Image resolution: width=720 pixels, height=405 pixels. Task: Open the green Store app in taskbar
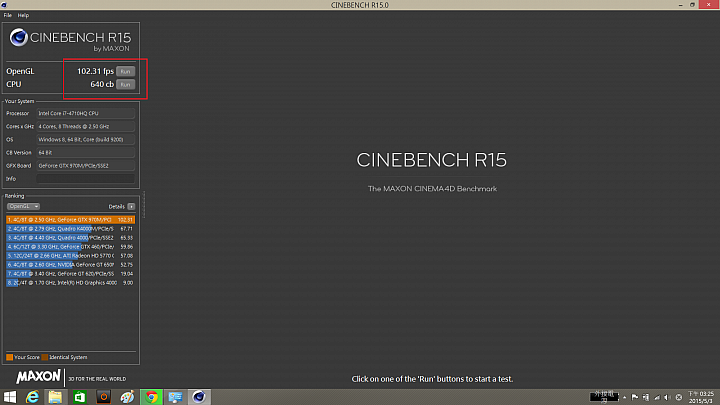80,397
